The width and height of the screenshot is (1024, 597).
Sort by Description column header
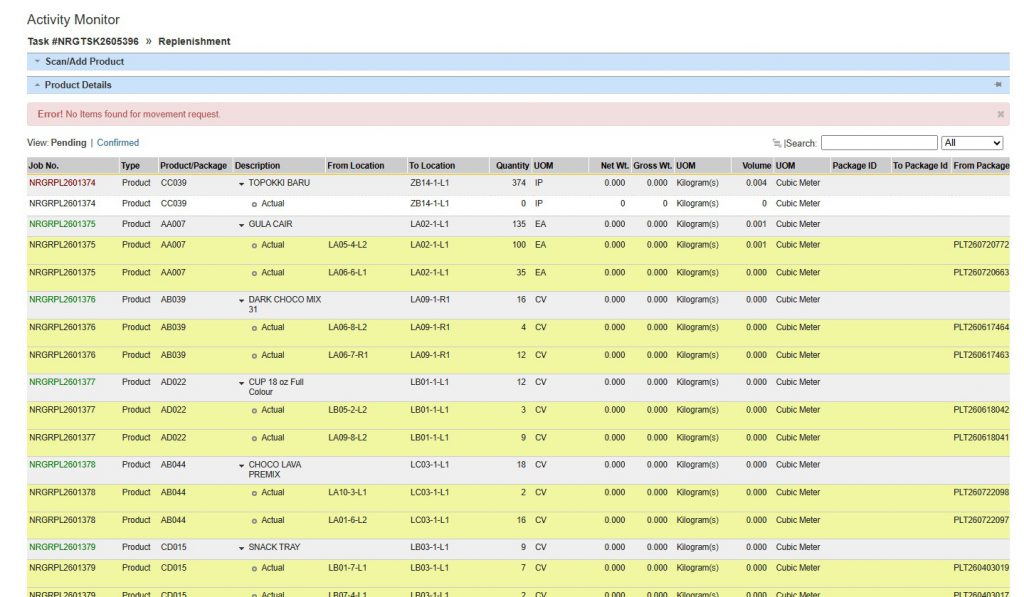tap(257, 166)
